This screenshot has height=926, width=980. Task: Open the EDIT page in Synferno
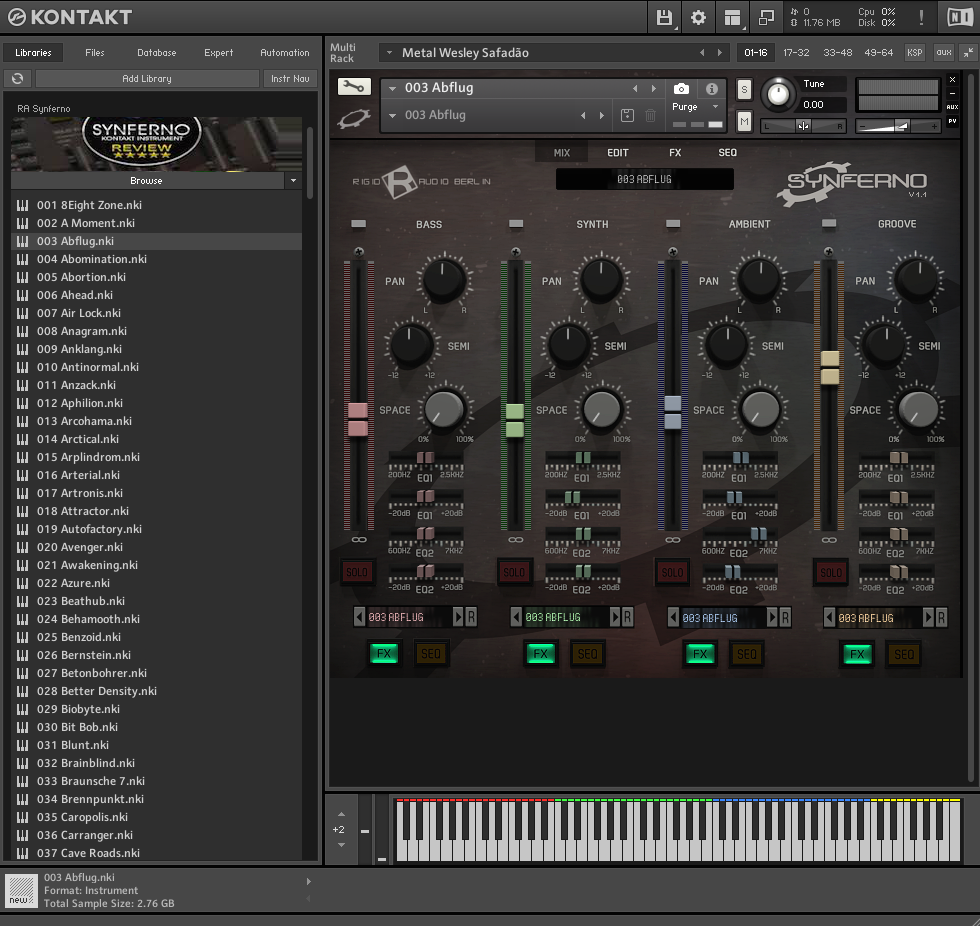618,152
